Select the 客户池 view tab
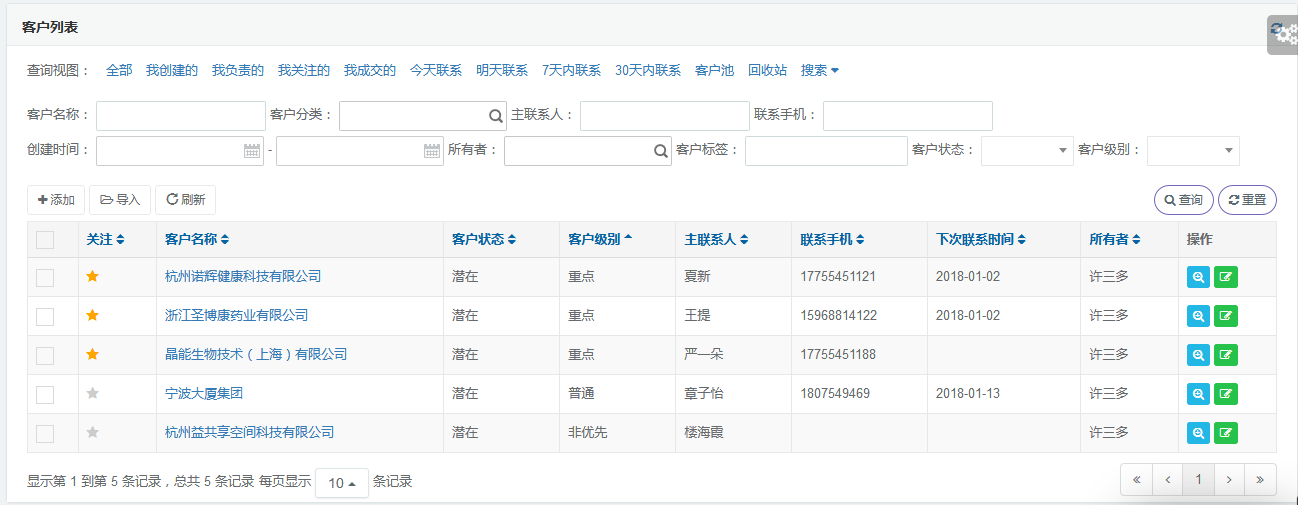The height and width of the screenshot is (505, 1298). tap(714, 71)
